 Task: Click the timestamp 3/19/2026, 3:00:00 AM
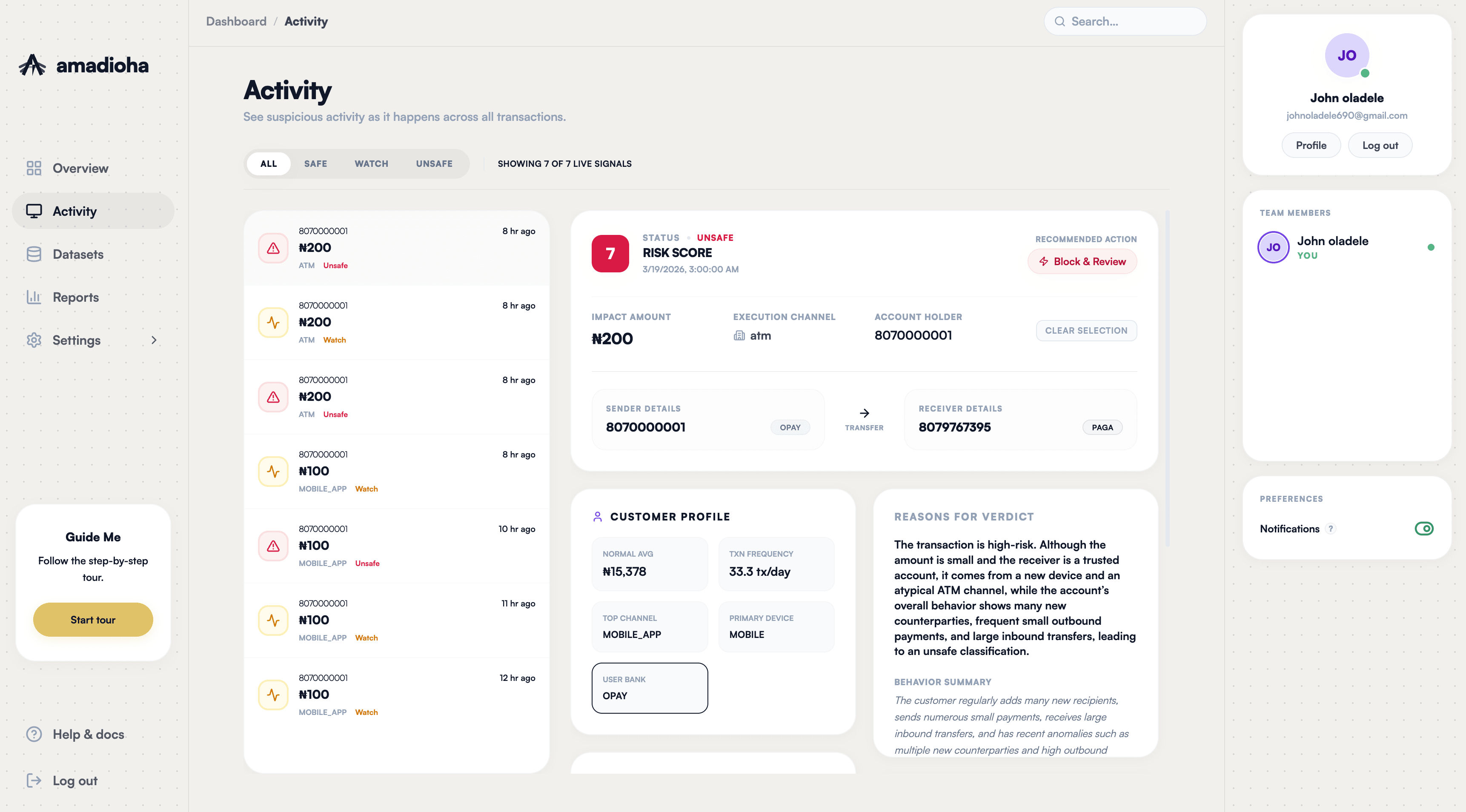tap(690, 269)
